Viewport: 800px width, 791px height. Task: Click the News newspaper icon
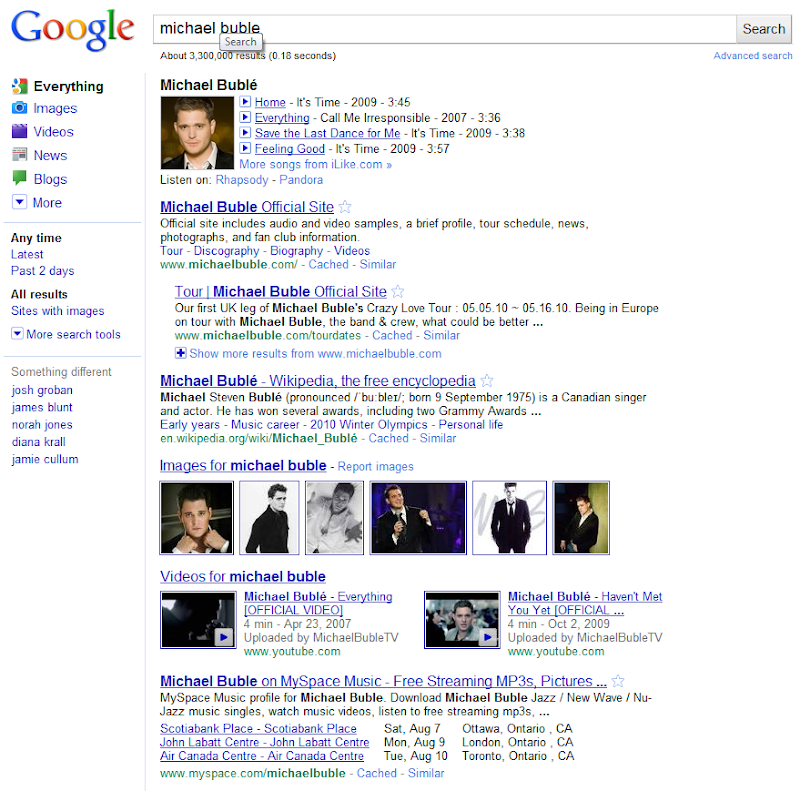tap(19, 155)
